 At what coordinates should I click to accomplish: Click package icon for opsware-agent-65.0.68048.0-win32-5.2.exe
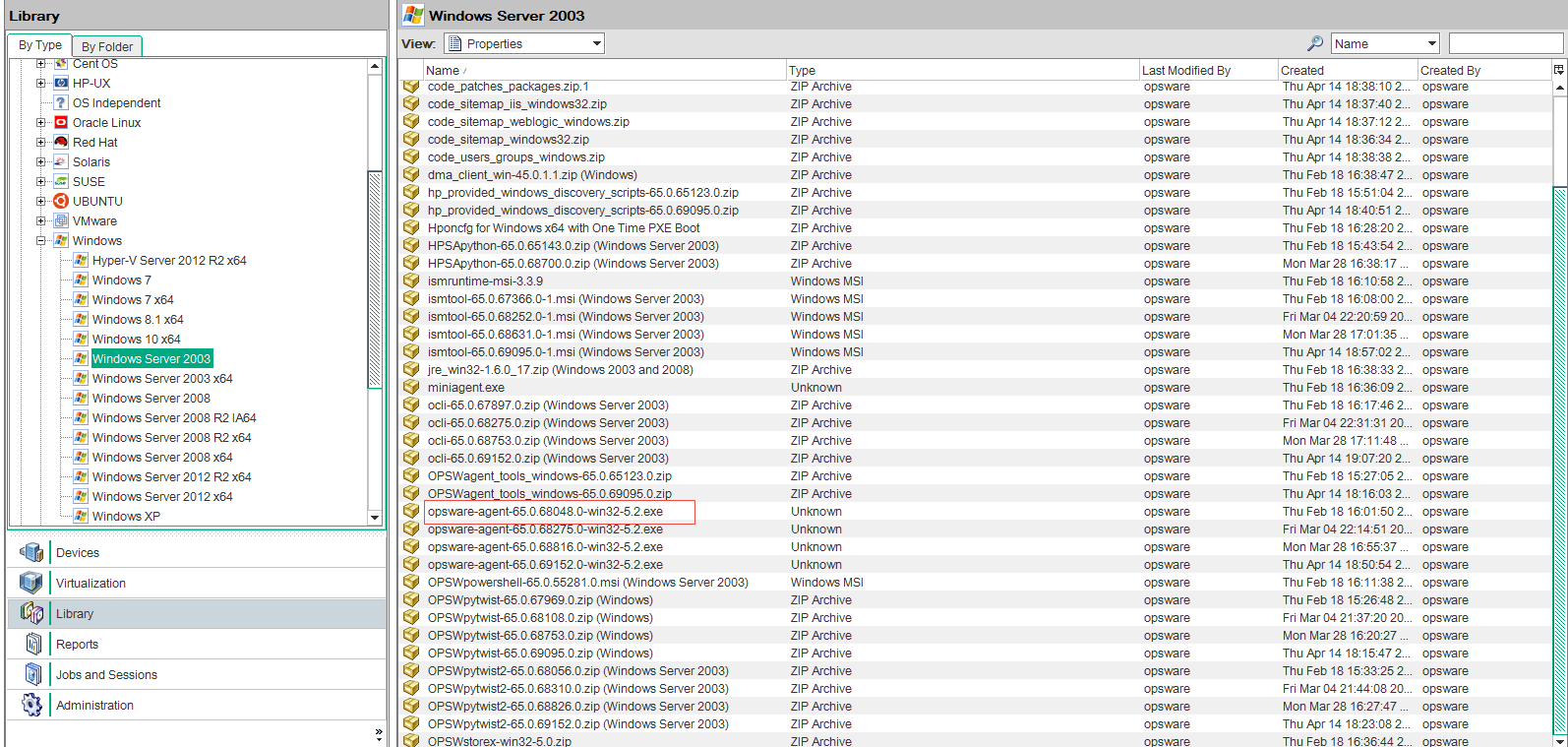pyautogui.click(x=411, y=512)
